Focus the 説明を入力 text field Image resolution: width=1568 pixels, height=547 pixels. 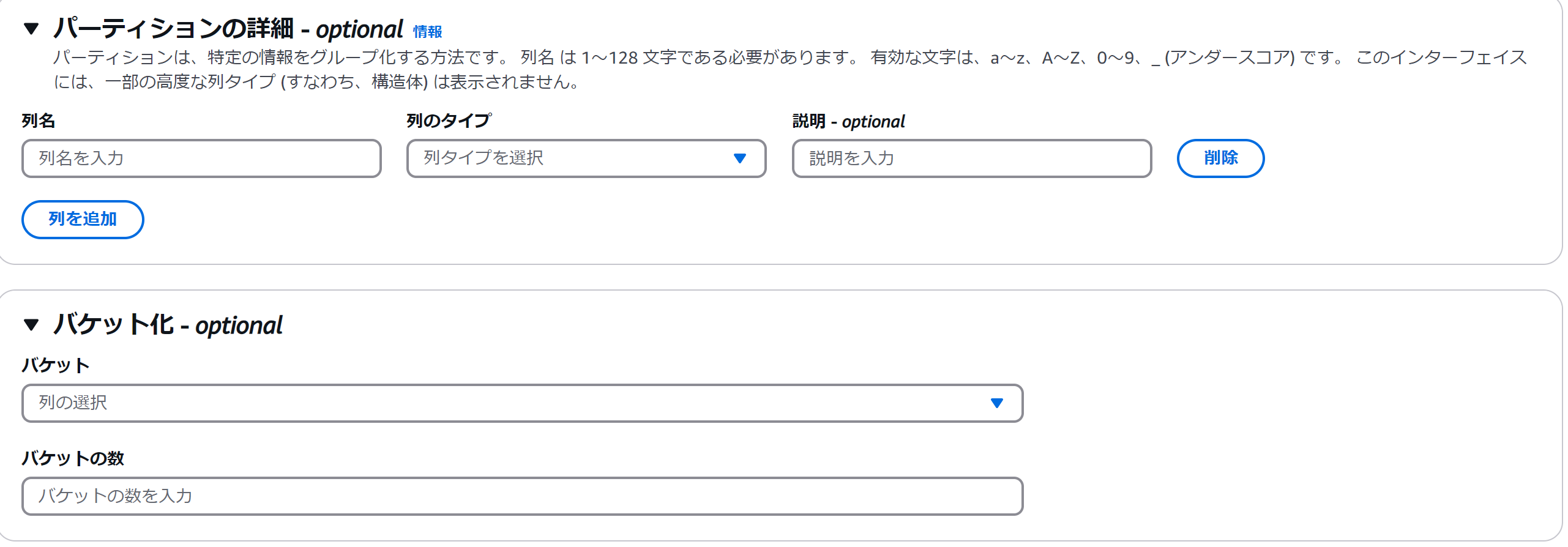click(972, 158)
